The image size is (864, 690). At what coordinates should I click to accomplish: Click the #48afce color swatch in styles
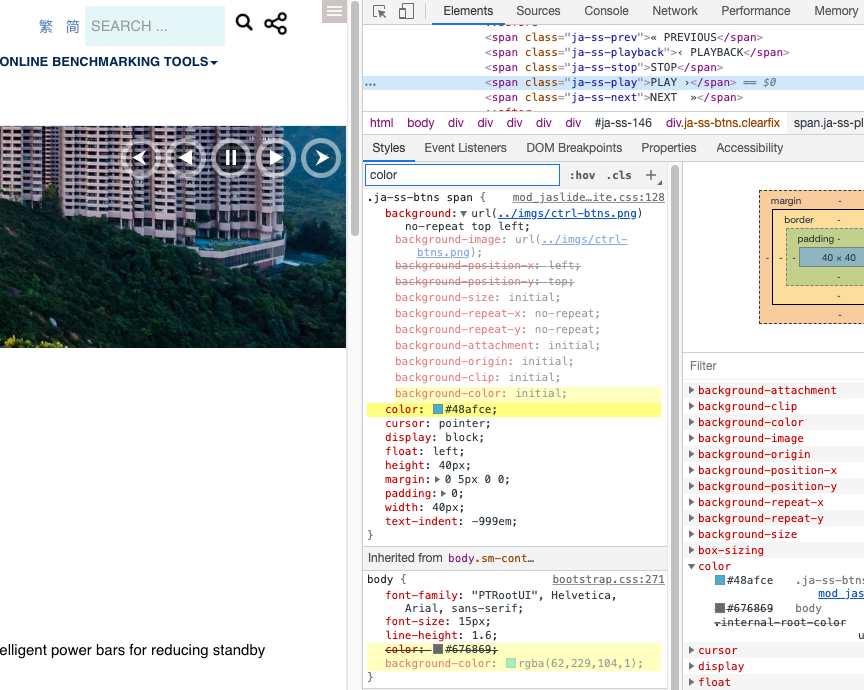point(438,410)
